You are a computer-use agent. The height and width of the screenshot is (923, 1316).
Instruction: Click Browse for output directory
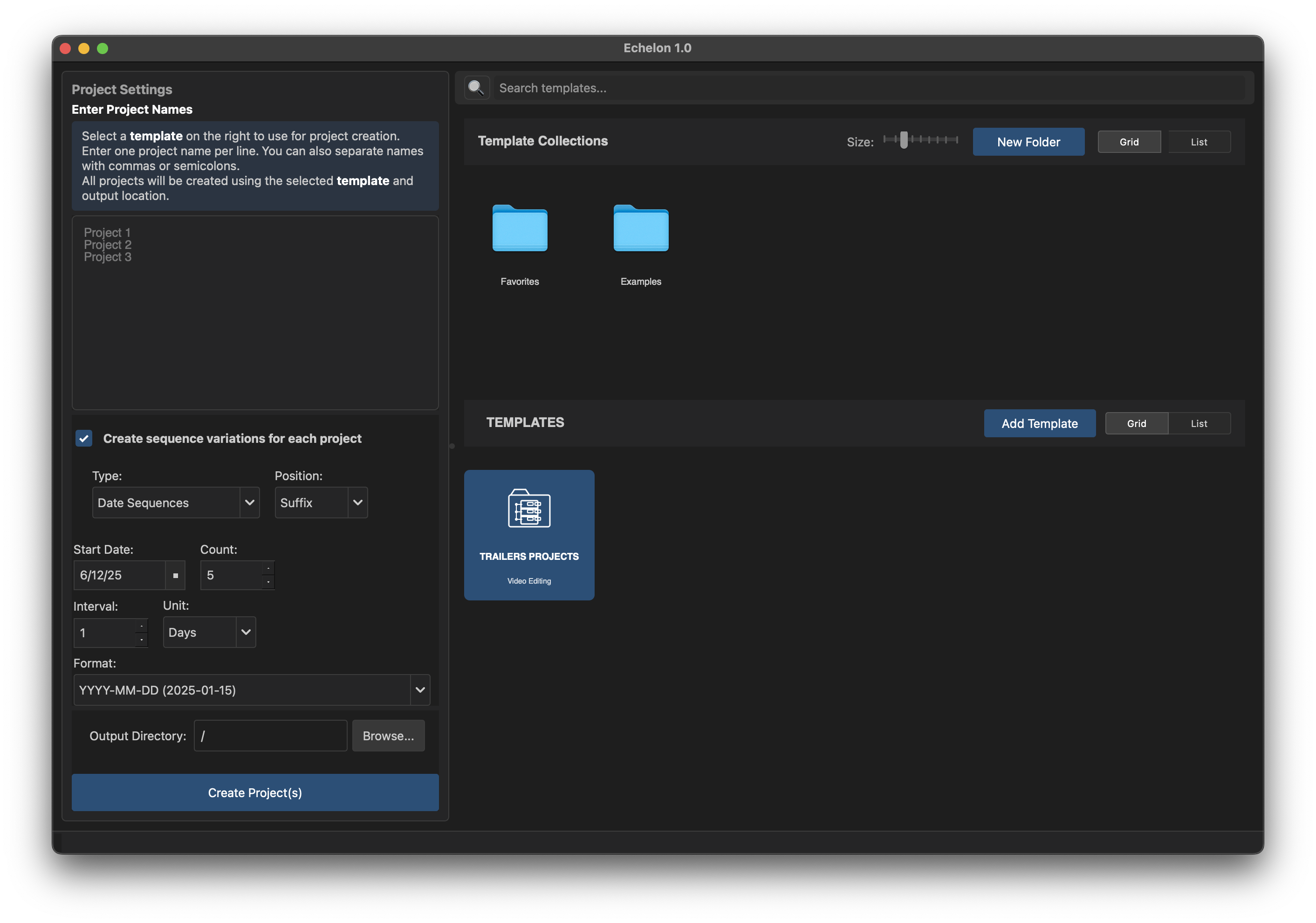coord(388,736)
